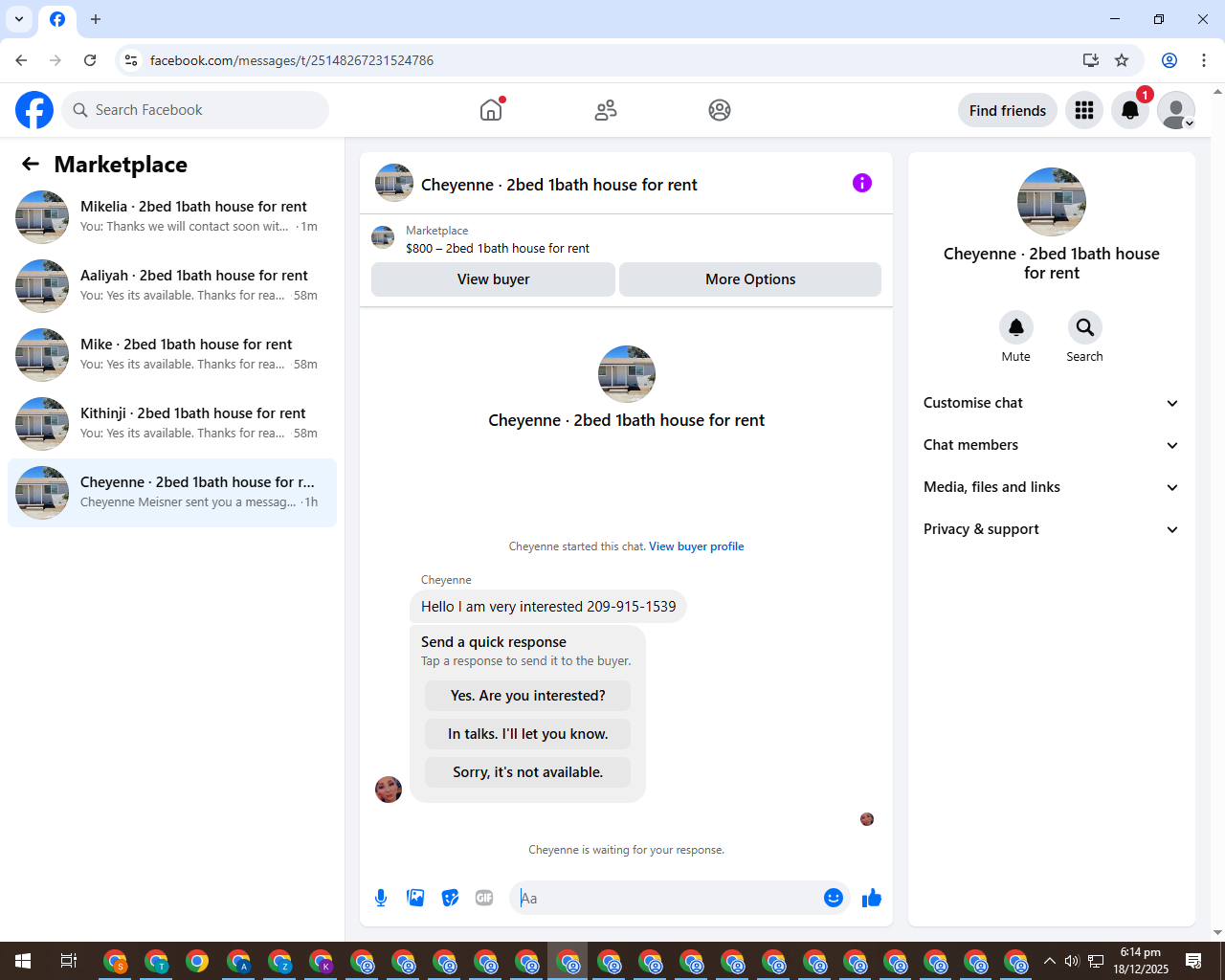The image size is (1225, 980).
Task: Expand Customise chat section
Action: point(1052,403)
